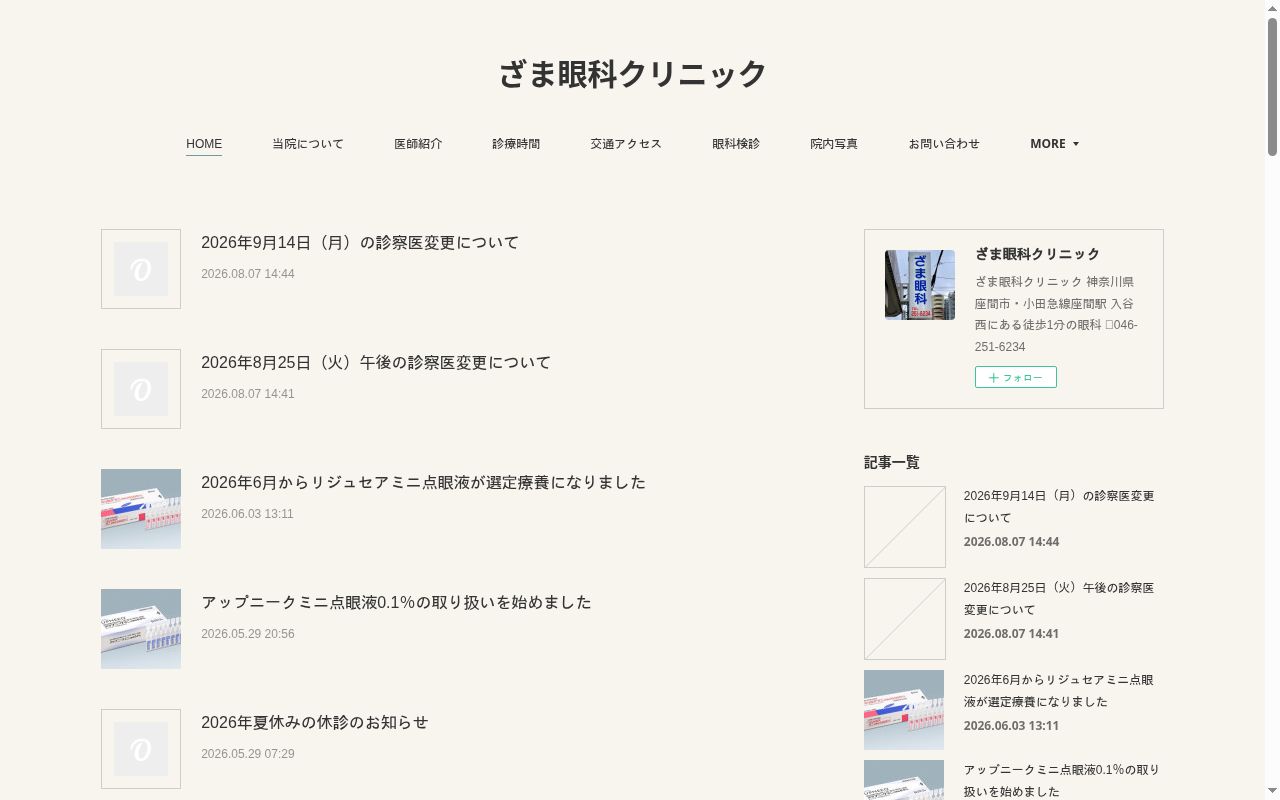
Task: Open main article 2026年8月25日（火）午後の診察医変更について
Action: (x=376, y=363)
